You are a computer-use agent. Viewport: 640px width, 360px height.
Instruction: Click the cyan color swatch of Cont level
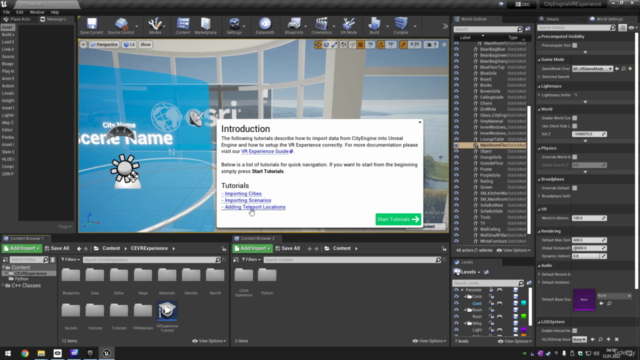(524, 303)
